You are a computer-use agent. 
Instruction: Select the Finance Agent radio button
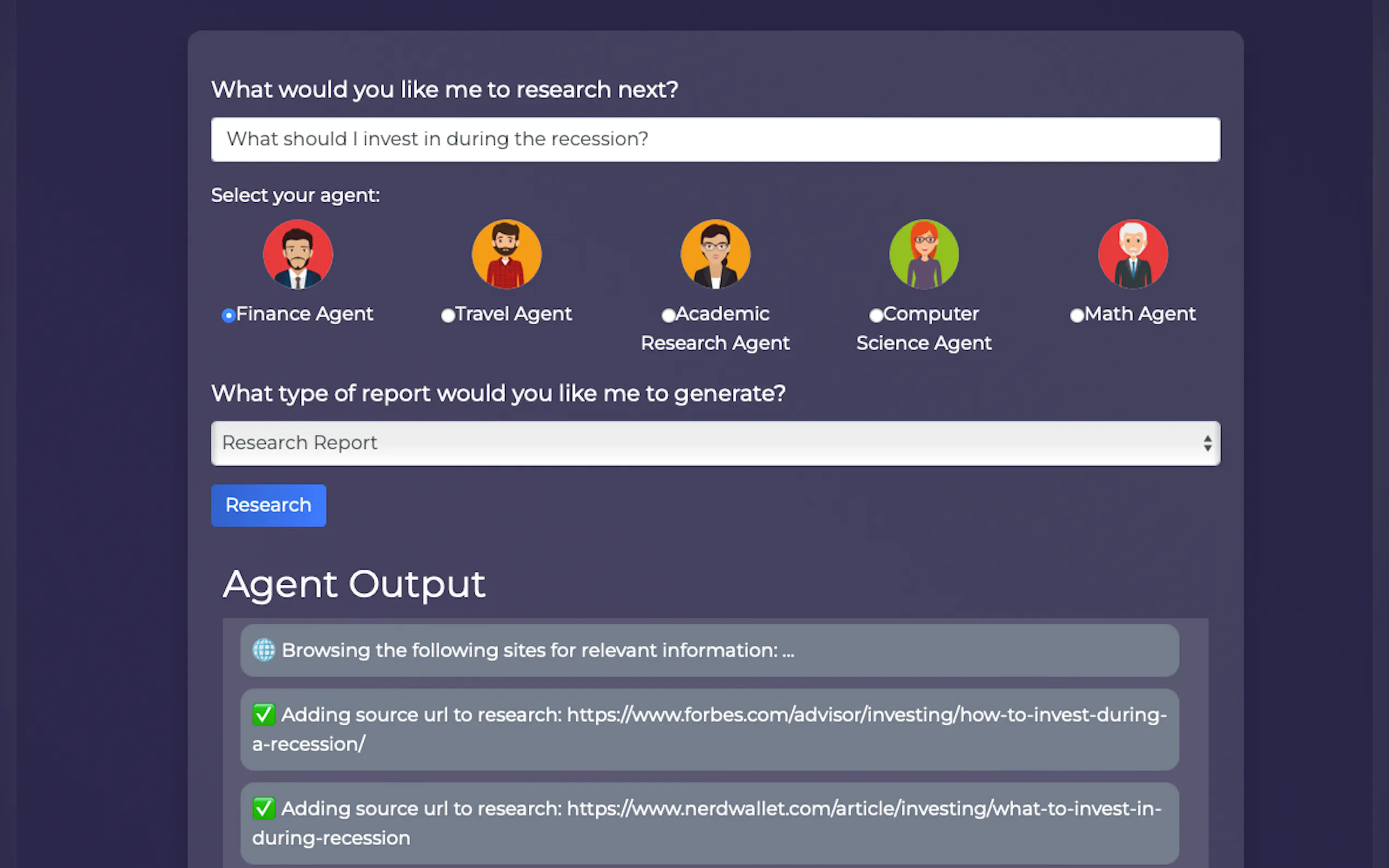229,315
